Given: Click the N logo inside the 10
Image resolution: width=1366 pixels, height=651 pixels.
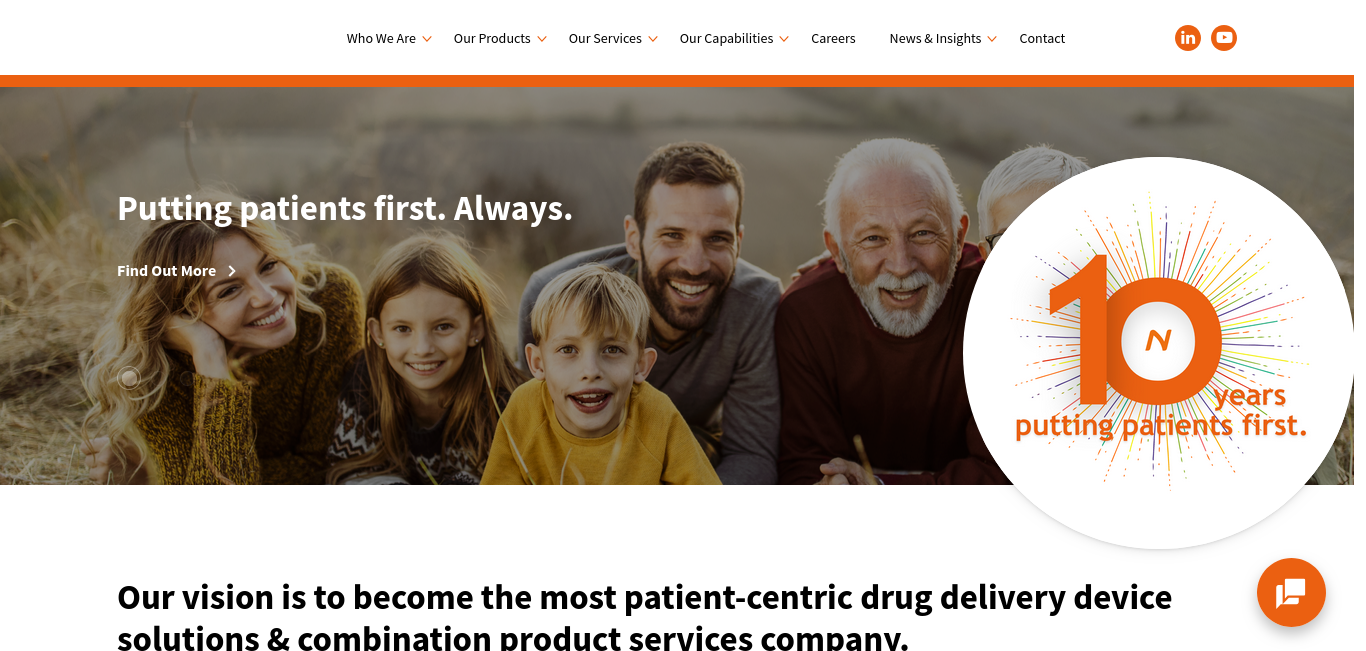Looking at the screenshot, I should tap(1158, 341).
